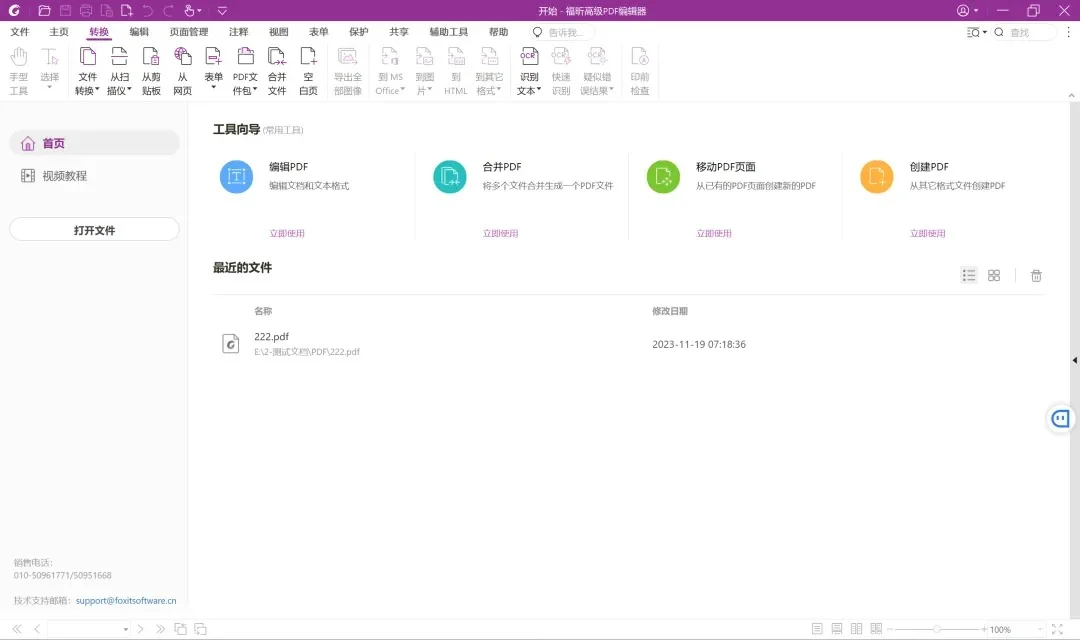This screenshot has height=640, width=1080.
Task: Click the 名称 column header
Action: coord(263,311)
